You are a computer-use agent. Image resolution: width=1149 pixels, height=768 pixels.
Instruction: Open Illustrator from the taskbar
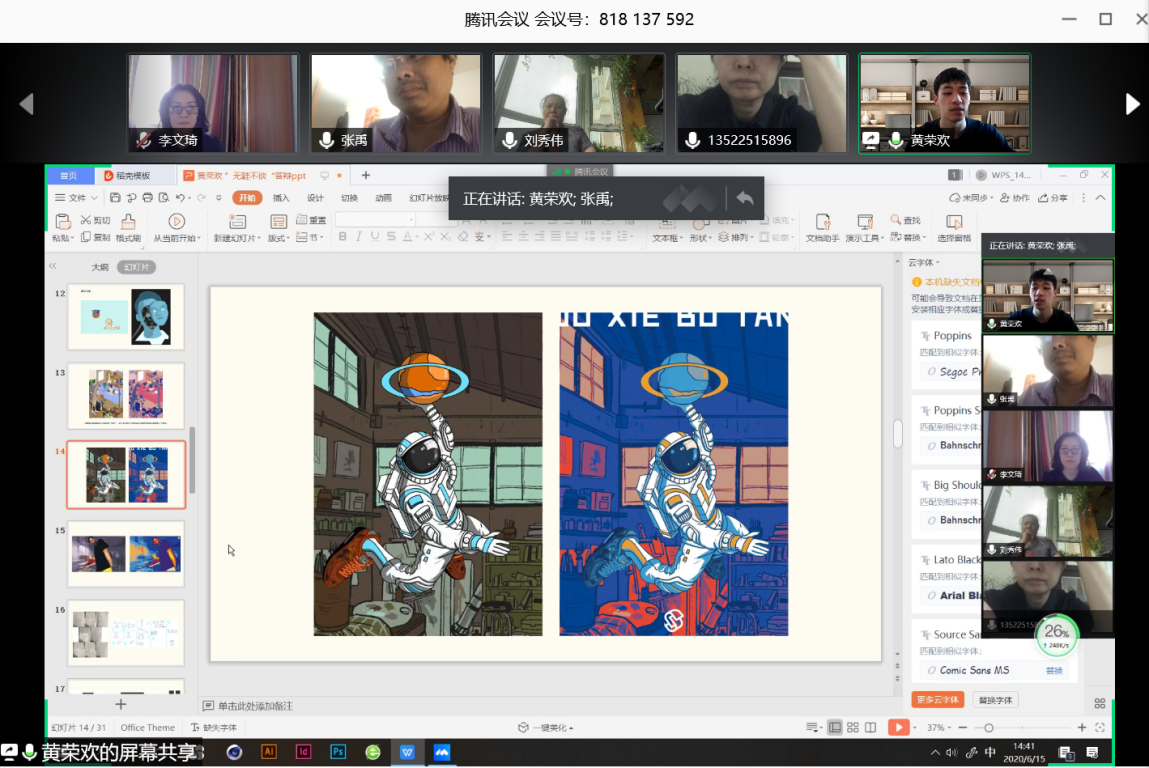click(x=268, y=751)
